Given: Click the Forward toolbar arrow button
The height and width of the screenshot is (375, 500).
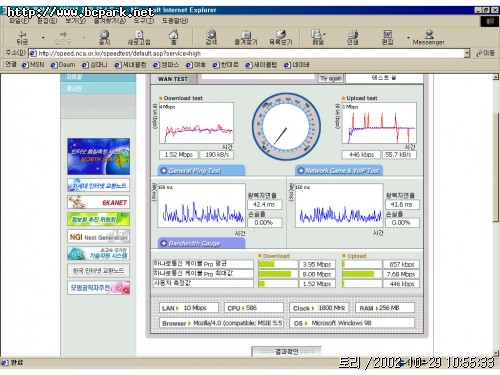Looking at the screenshot, I should tap(63, 38).
